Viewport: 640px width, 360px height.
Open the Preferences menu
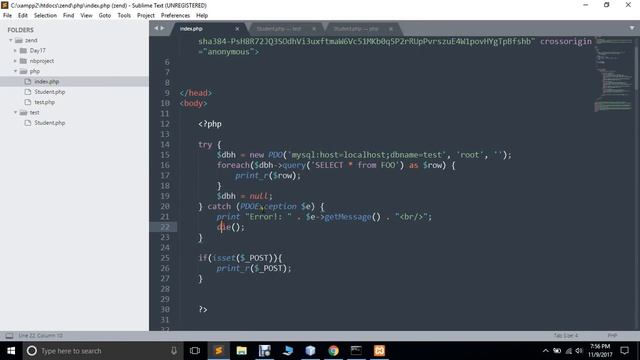[175, 16]
